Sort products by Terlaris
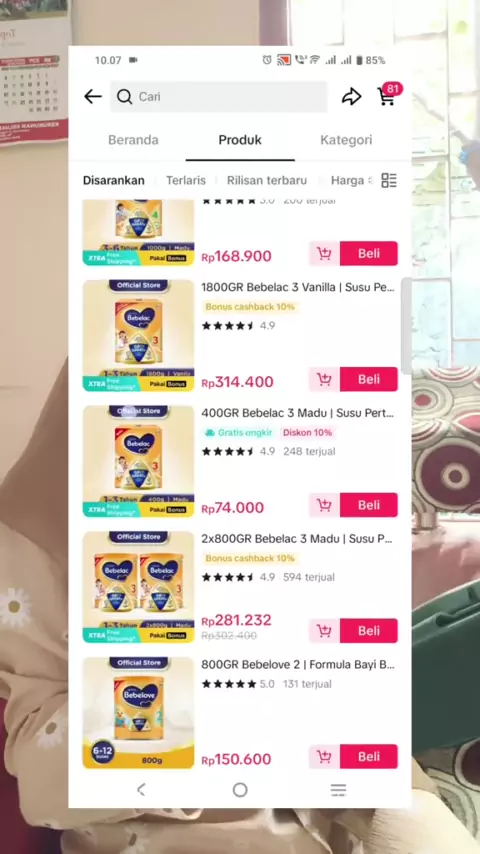The image size is (480, 854). [x=186, y=180]
